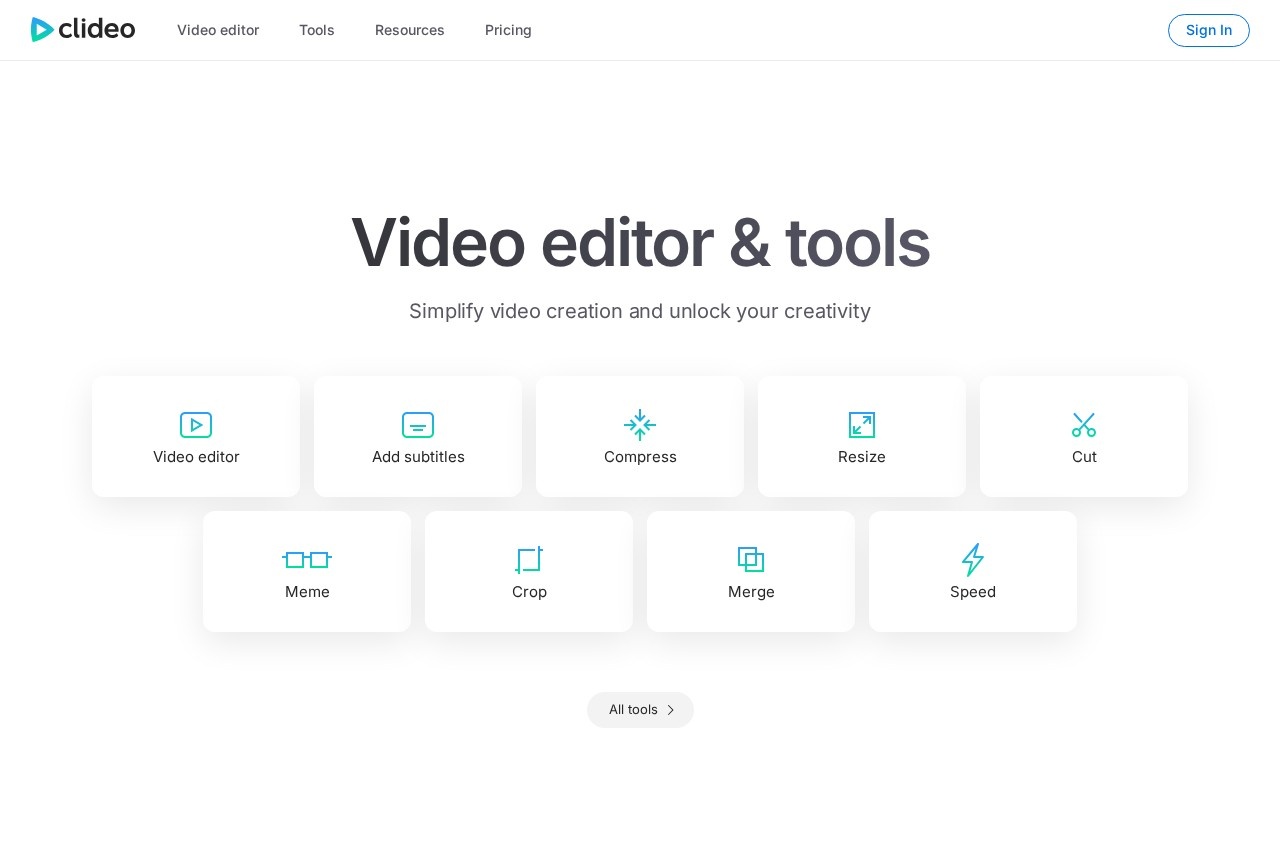Select the Compress arrows icon
This screenshot has width=1280, height=853.
point(640,425)
